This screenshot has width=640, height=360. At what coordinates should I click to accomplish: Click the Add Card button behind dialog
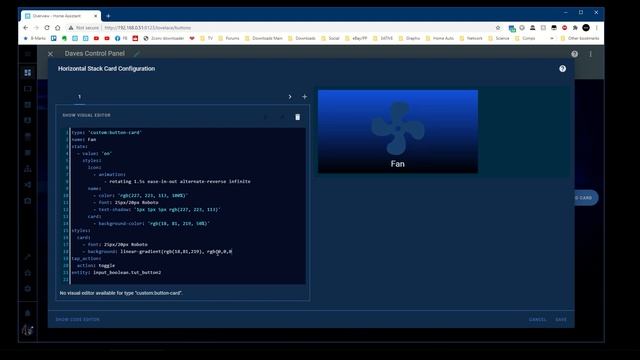coord(586,198)
